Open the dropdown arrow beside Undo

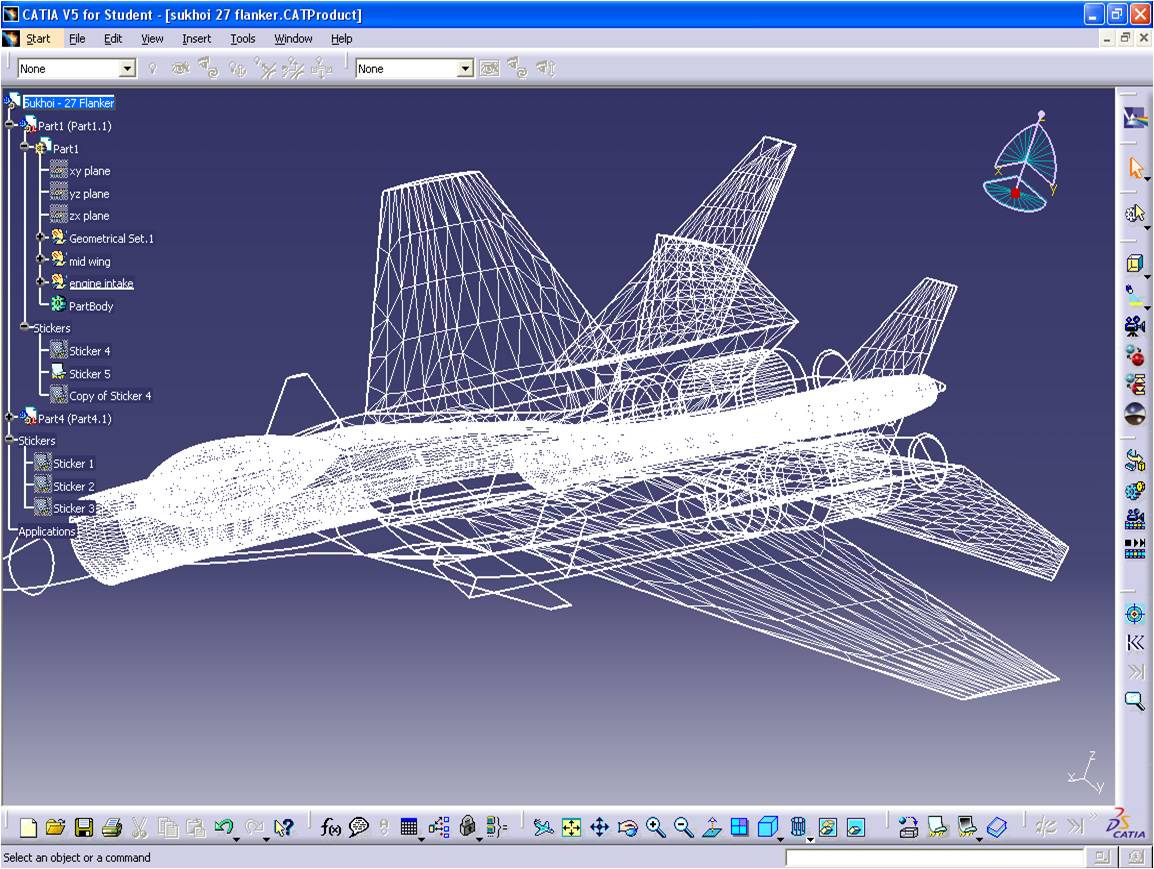coord(236,839)
